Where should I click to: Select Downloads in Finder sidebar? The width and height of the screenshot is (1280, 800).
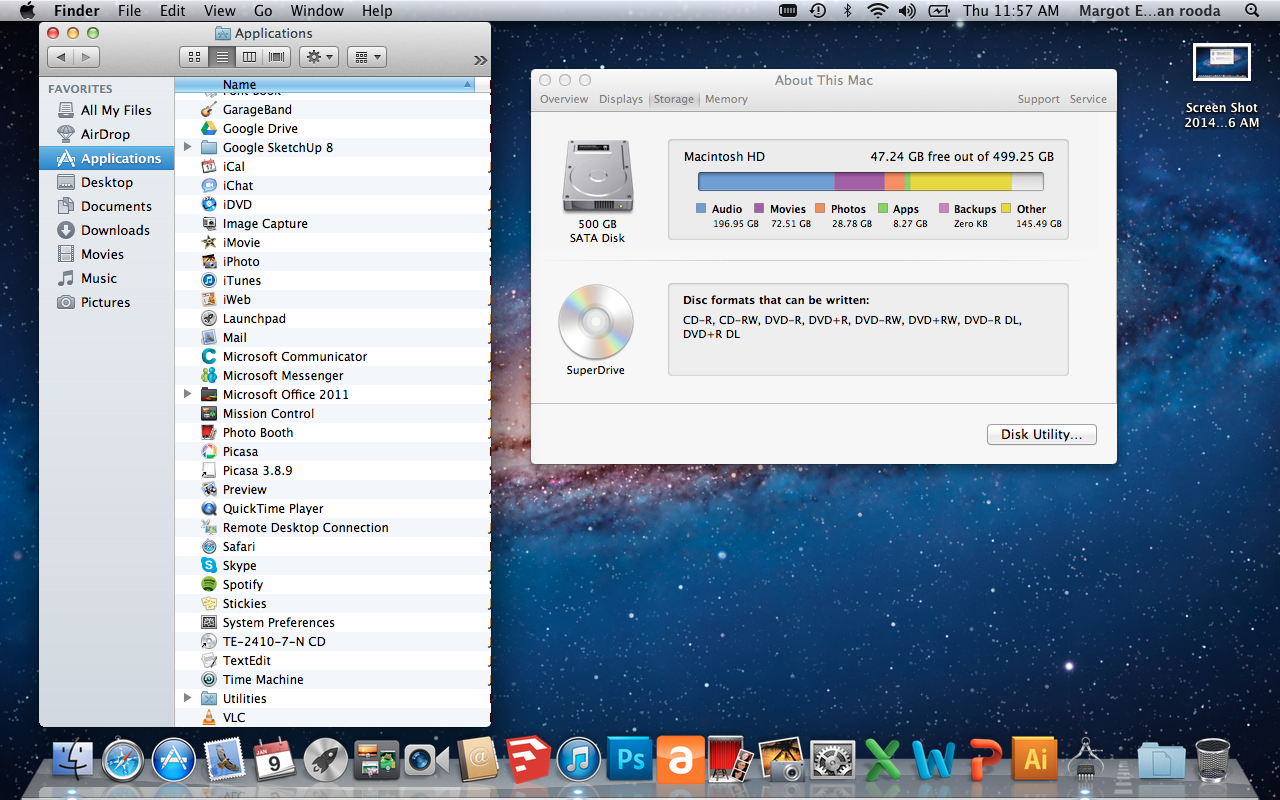[107, 230]
